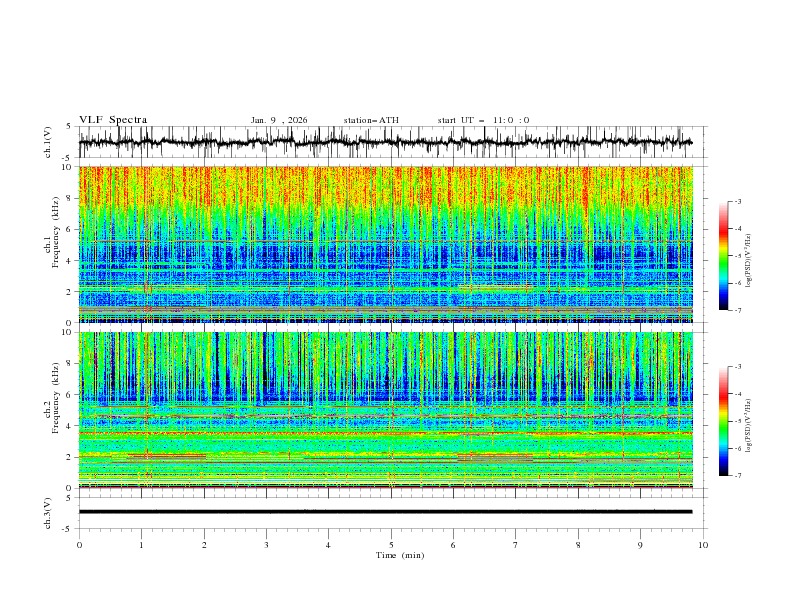Click the "-5" tick on ch.3(V) axis
This screenshot has height=612, width=792.
pyautogui.click(x=68, y=529)
